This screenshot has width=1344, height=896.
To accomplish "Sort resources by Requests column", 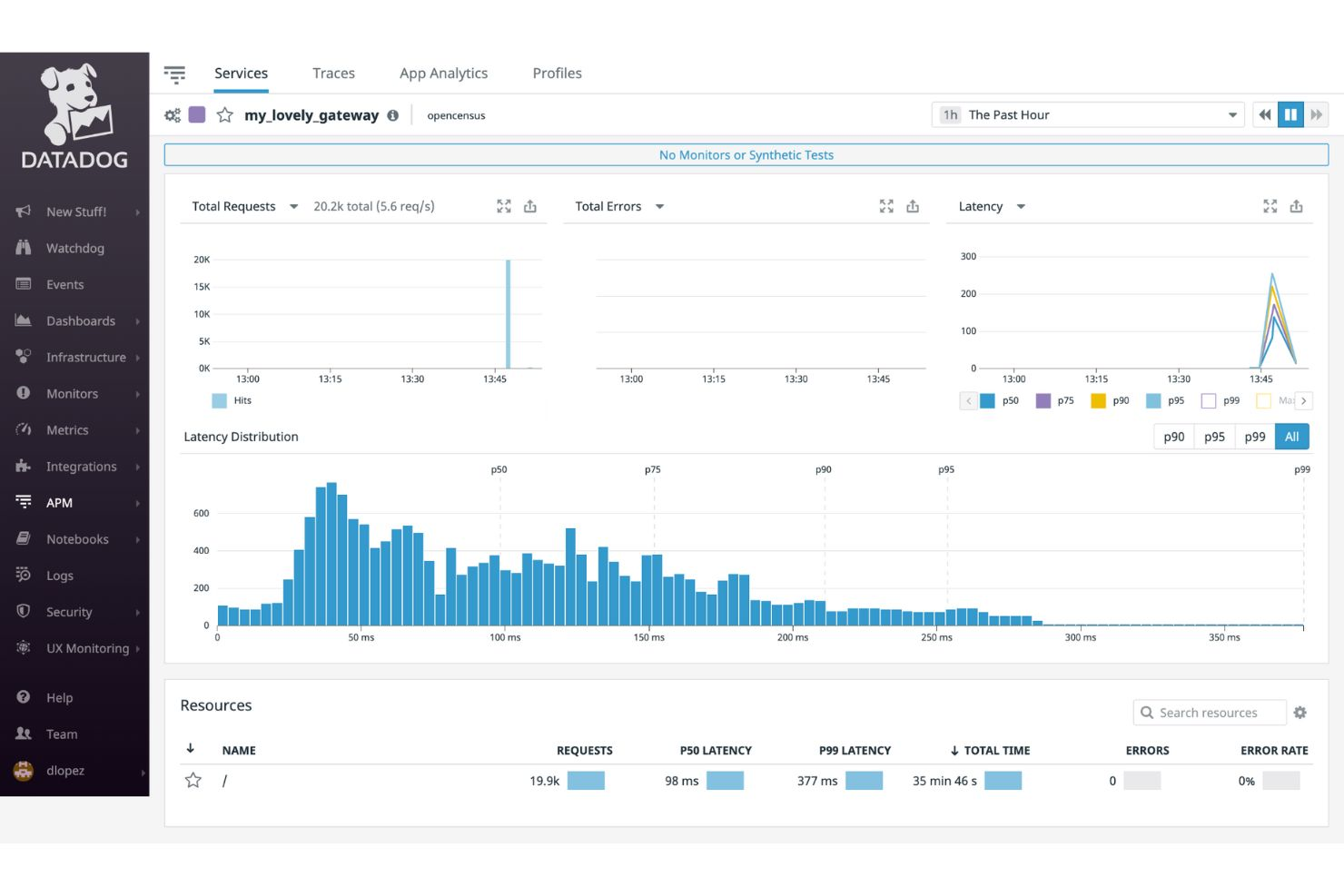I will click(584, 751).
